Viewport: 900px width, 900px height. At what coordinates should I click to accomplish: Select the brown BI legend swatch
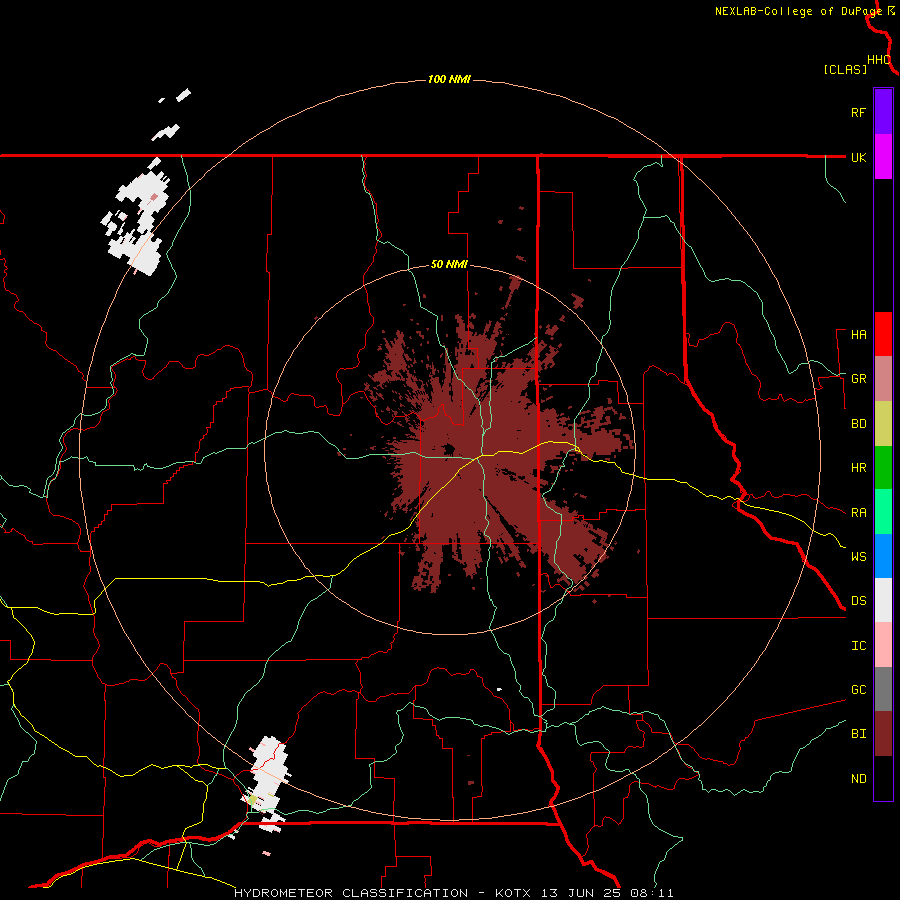pyautogui.click(x=883, y=734)
